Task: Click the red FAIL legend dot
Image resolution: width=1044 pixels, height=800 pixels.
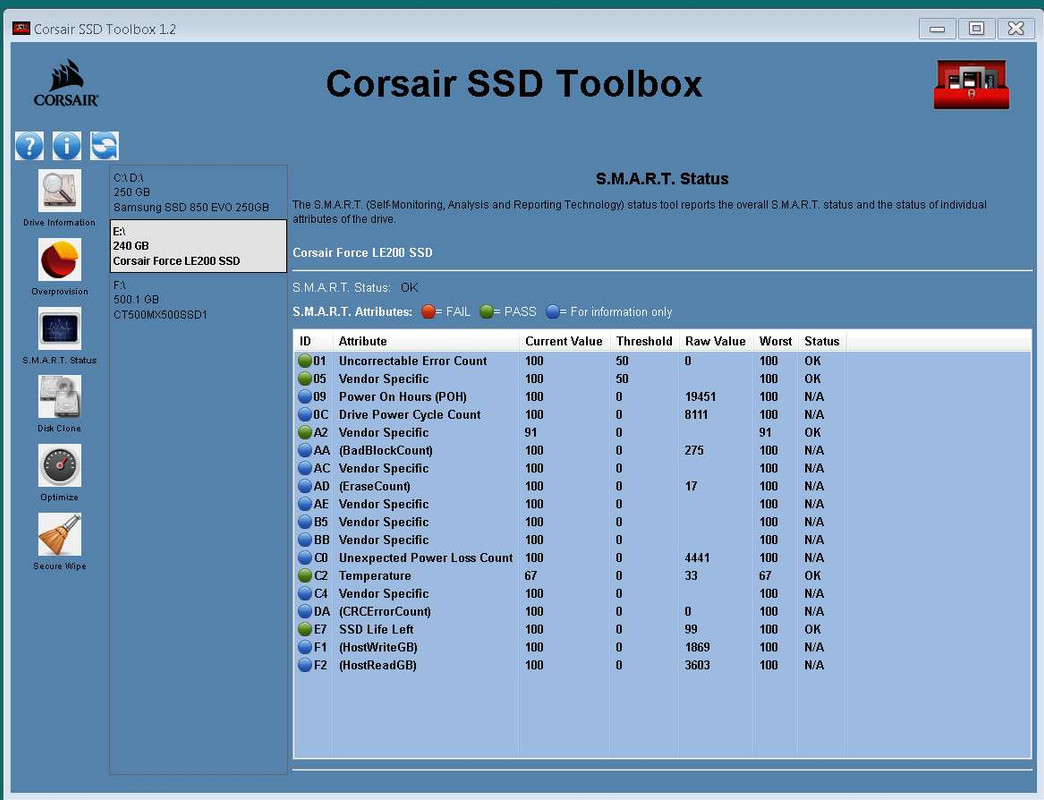Action: pos(428,311)
